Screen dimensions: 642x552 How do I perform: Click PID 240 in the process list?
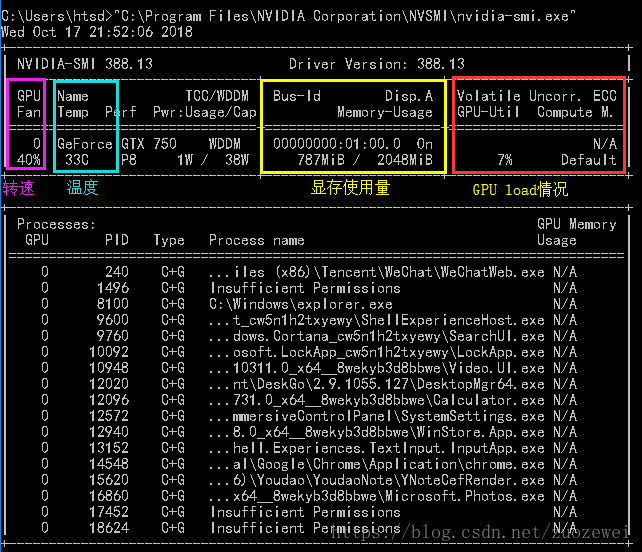pos(117,272)
